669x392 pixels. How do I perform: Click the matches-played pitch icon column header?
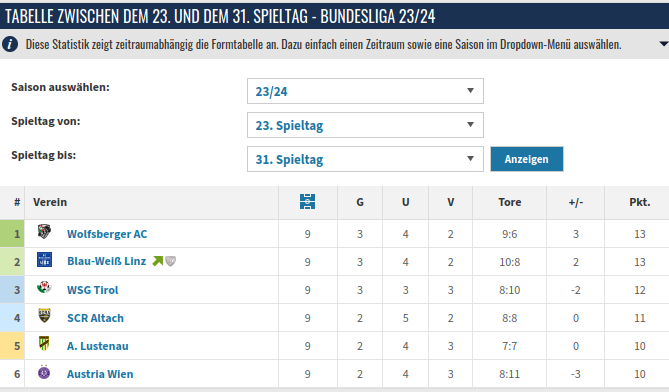pyautogui.click(x=307, y=201)
